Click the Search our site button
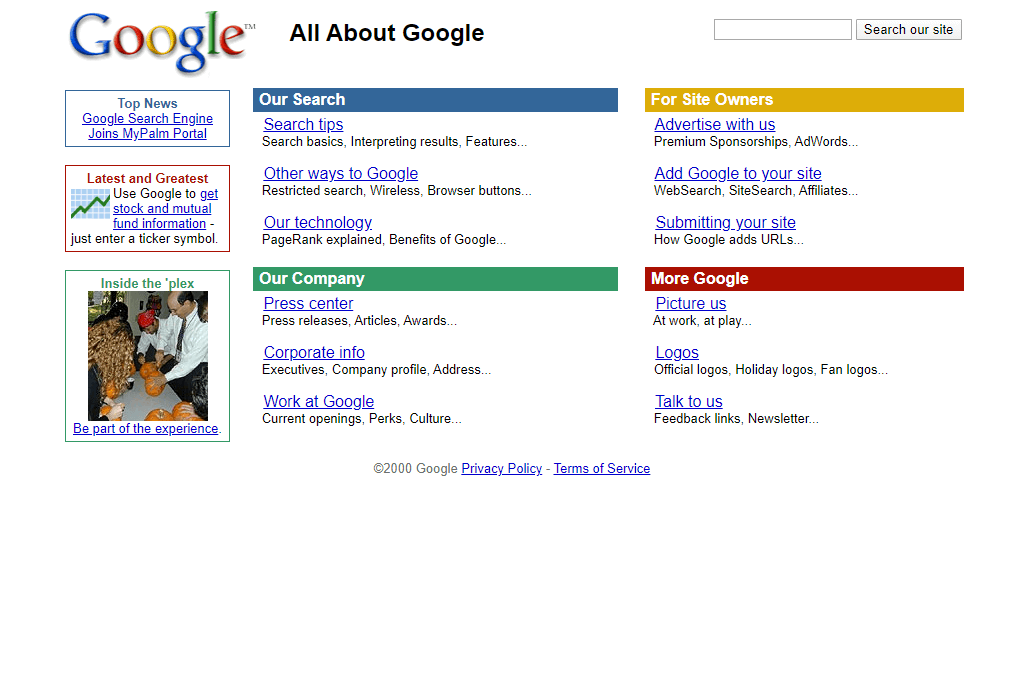 pyautogui.click(x=908, y=29)
